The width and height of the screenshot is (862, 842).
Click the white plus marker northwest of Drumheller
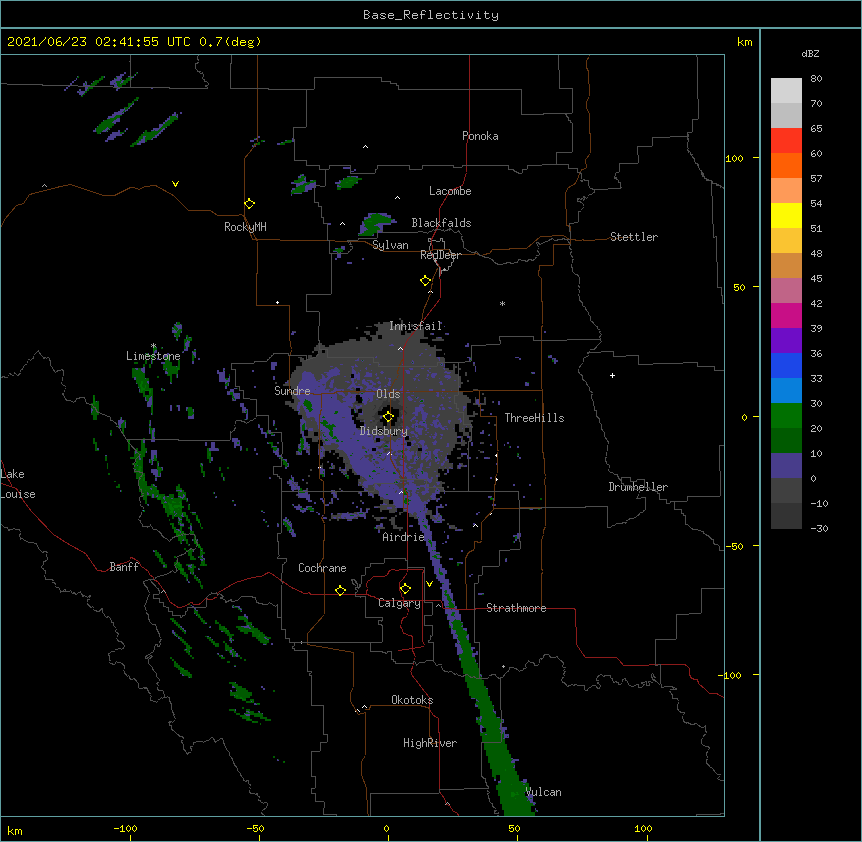pos(612,375)
